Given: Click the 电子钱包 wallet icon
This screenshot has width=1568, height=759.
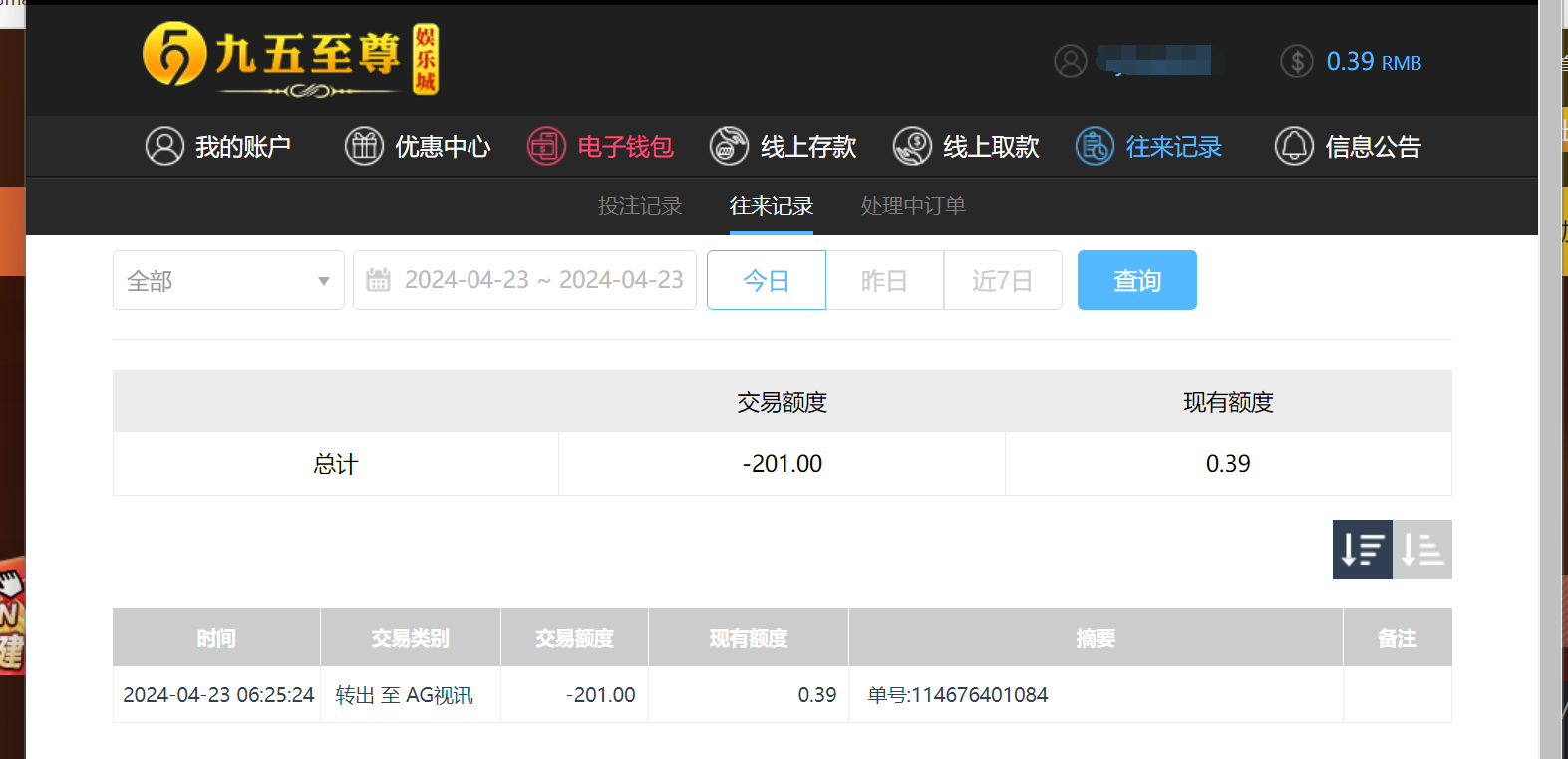Looking at the screenshot, I should [x=546, y=146].
